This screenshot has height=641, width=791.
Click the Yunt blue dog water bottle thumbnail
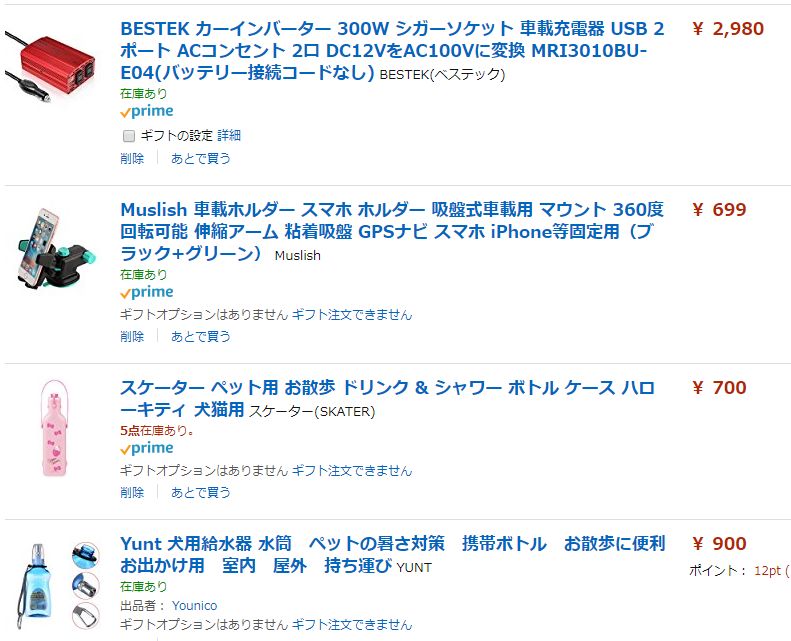tap(55, 583)
